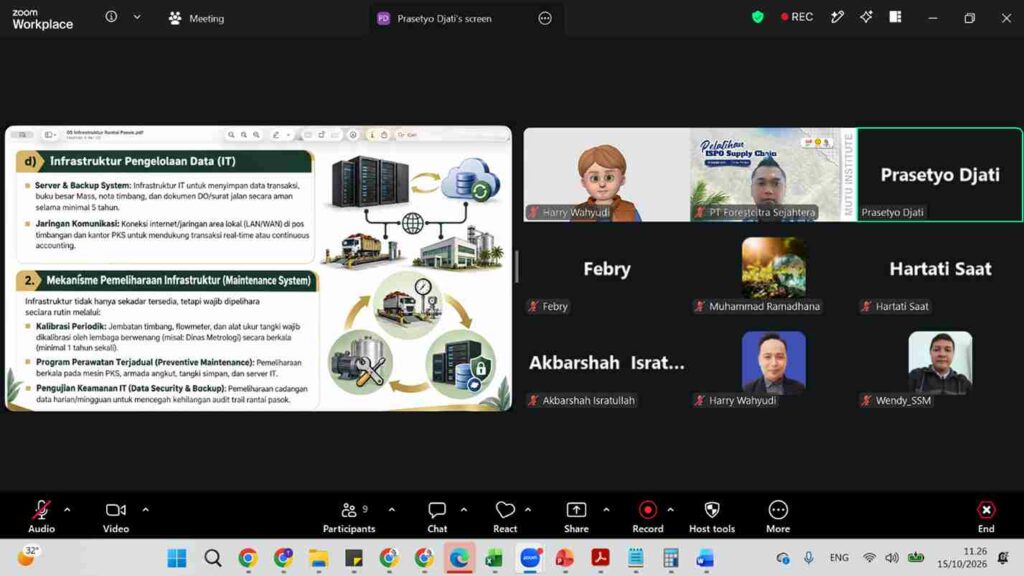
Task: Start sharing with the Share button
Action: coord(576,517)
